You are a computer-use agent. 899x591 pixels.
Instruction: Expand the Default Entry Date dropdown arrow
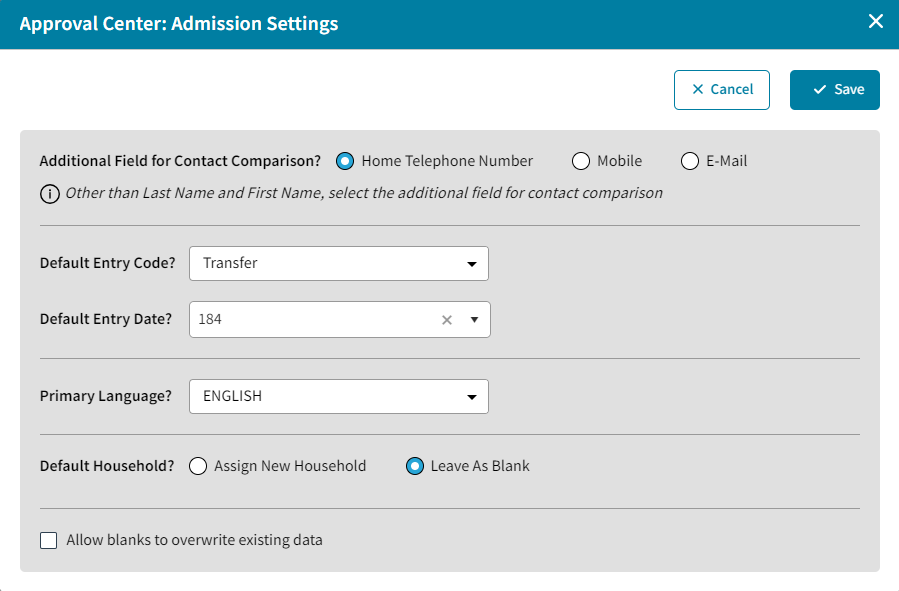(474, 320)
